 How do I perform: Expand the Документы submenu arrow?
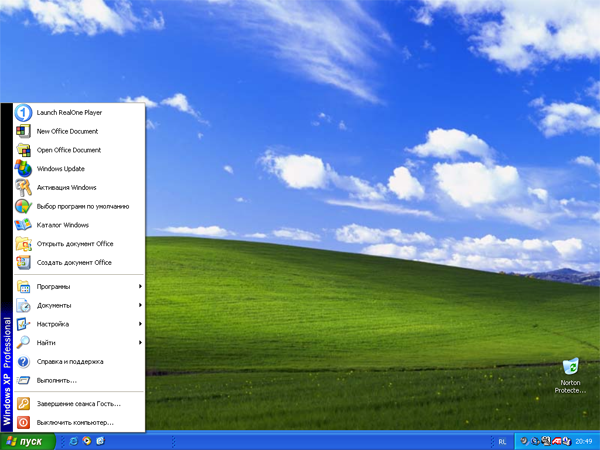140,305
